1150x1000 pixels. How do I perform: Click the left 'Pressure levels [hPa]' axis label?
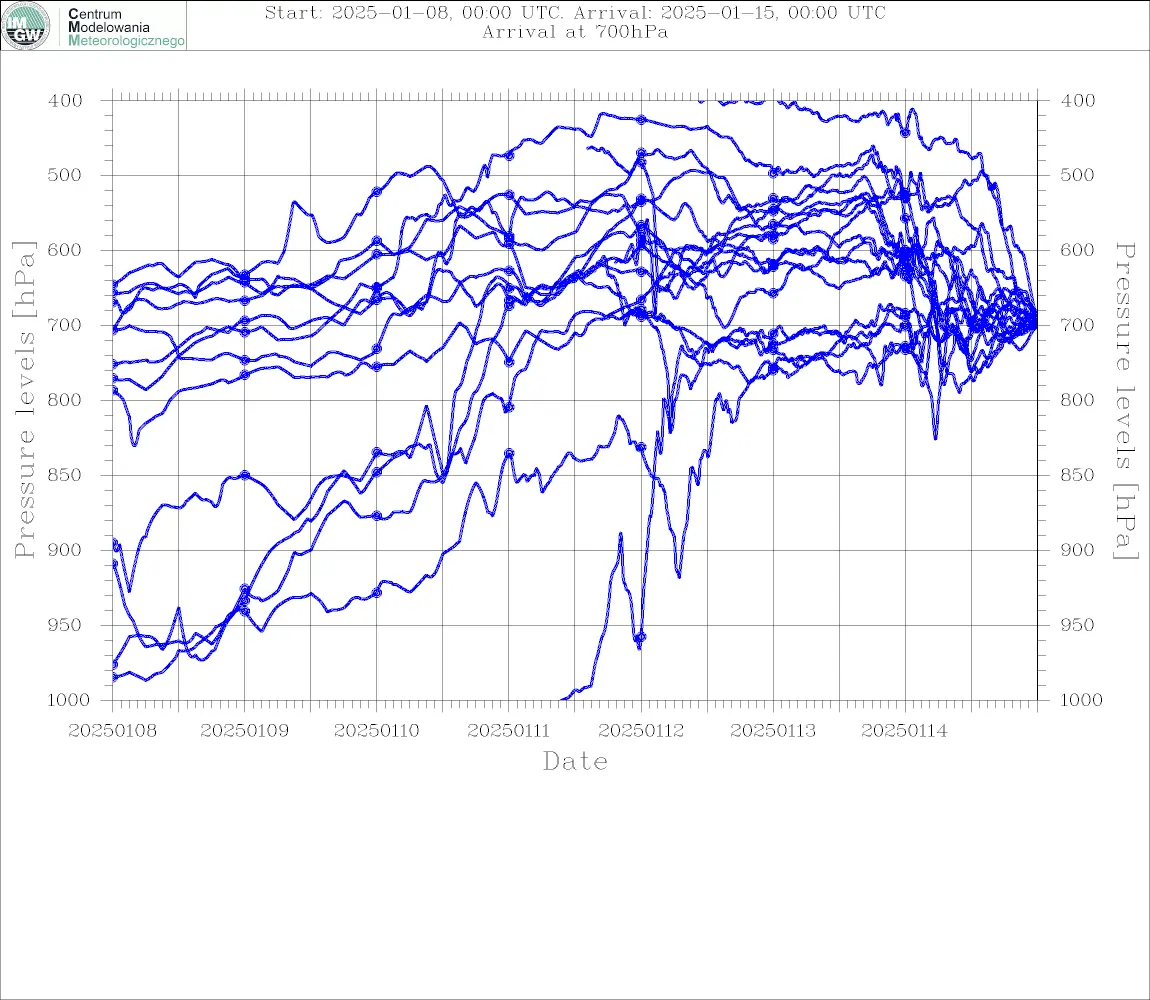pos(24,400)
